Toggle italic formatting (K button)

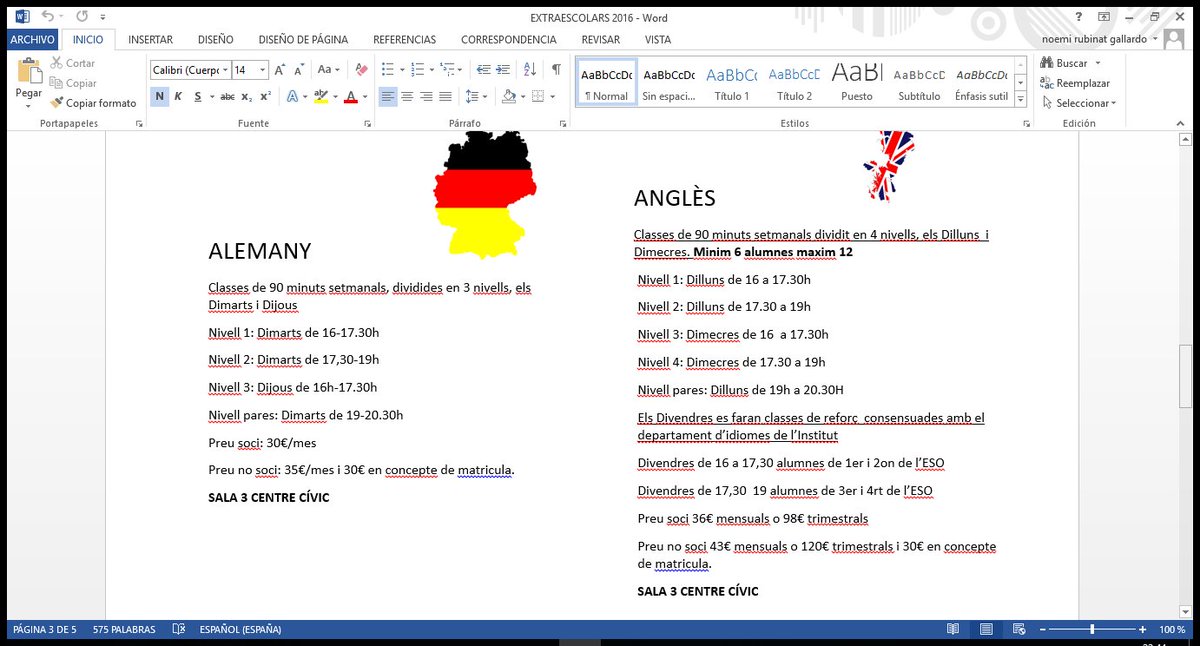click(178, 96)
